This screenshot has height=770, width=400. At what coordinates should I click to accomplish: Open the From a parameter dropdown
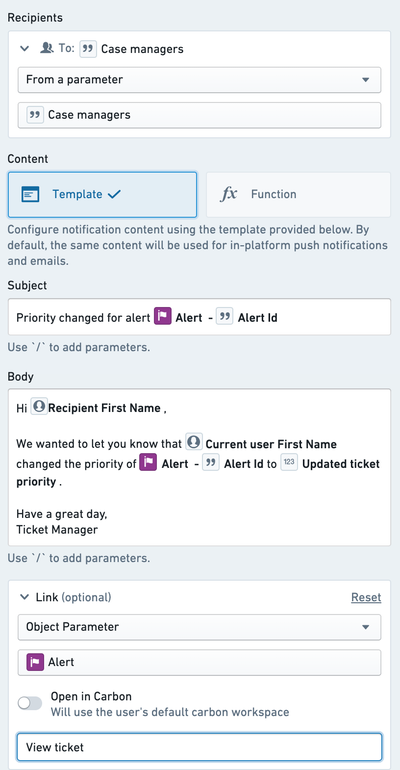(199, 80)
